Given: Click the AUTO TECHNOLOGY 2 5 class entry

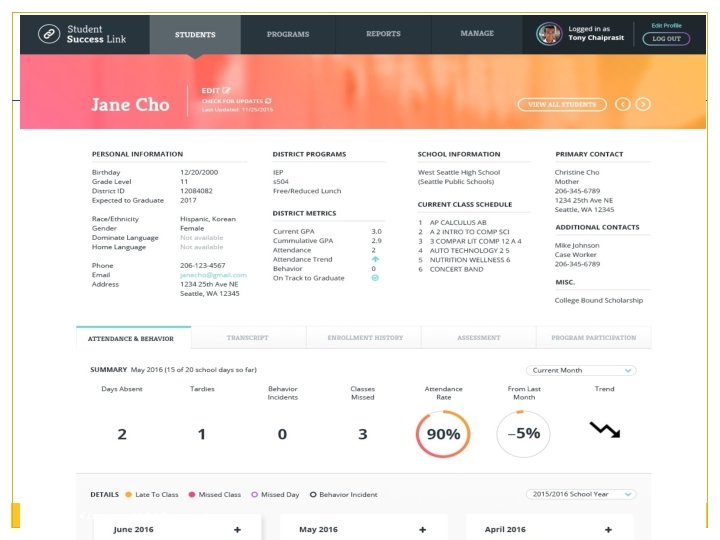Looking at the screenshot, I should [469, 250].
